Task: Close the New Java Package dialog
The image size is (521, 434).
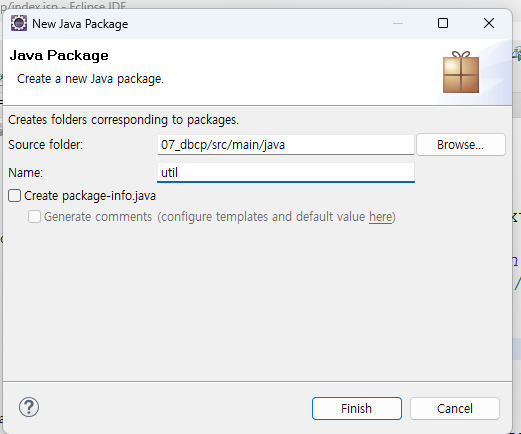Action: (x=489, y=23)
